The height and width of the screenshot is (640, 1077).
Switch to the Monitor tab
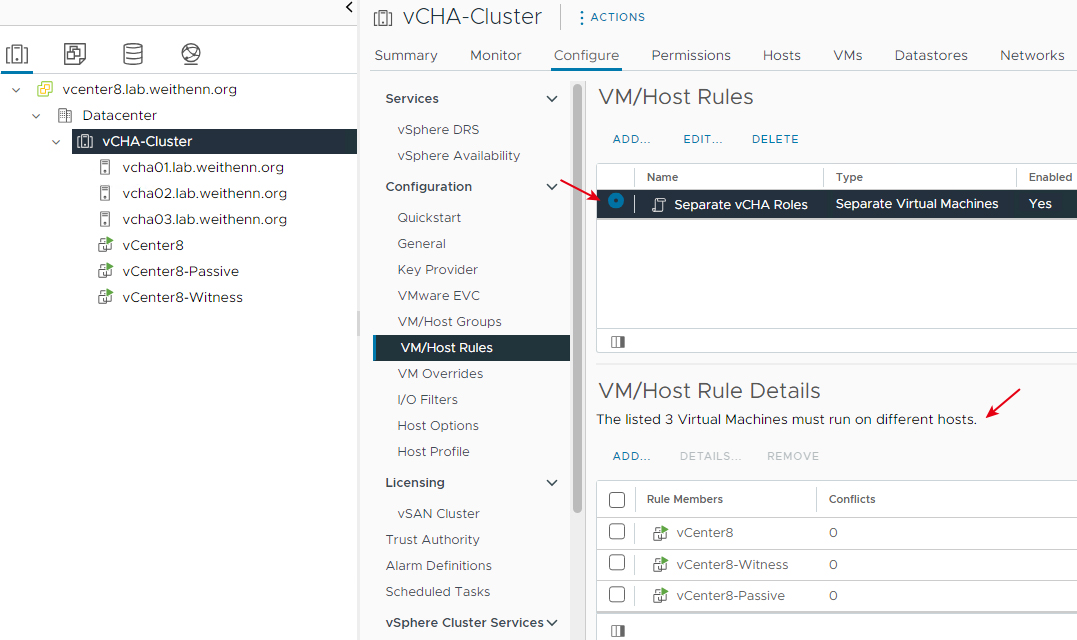coord(495,56)
